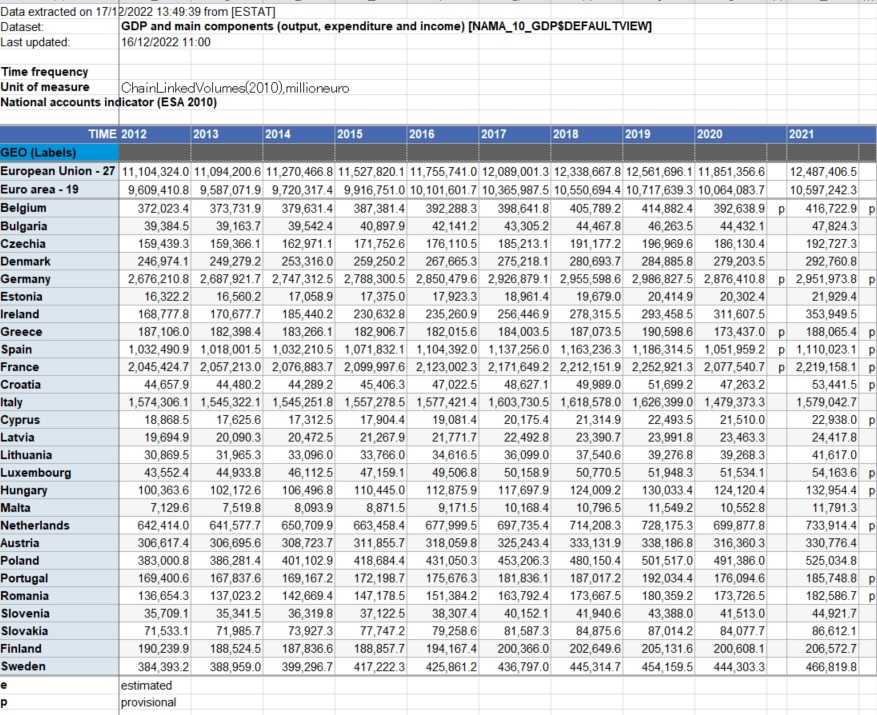Click the National accounts indicator label cell
This screenshot has width=877, height=715.
pos(110,102)
